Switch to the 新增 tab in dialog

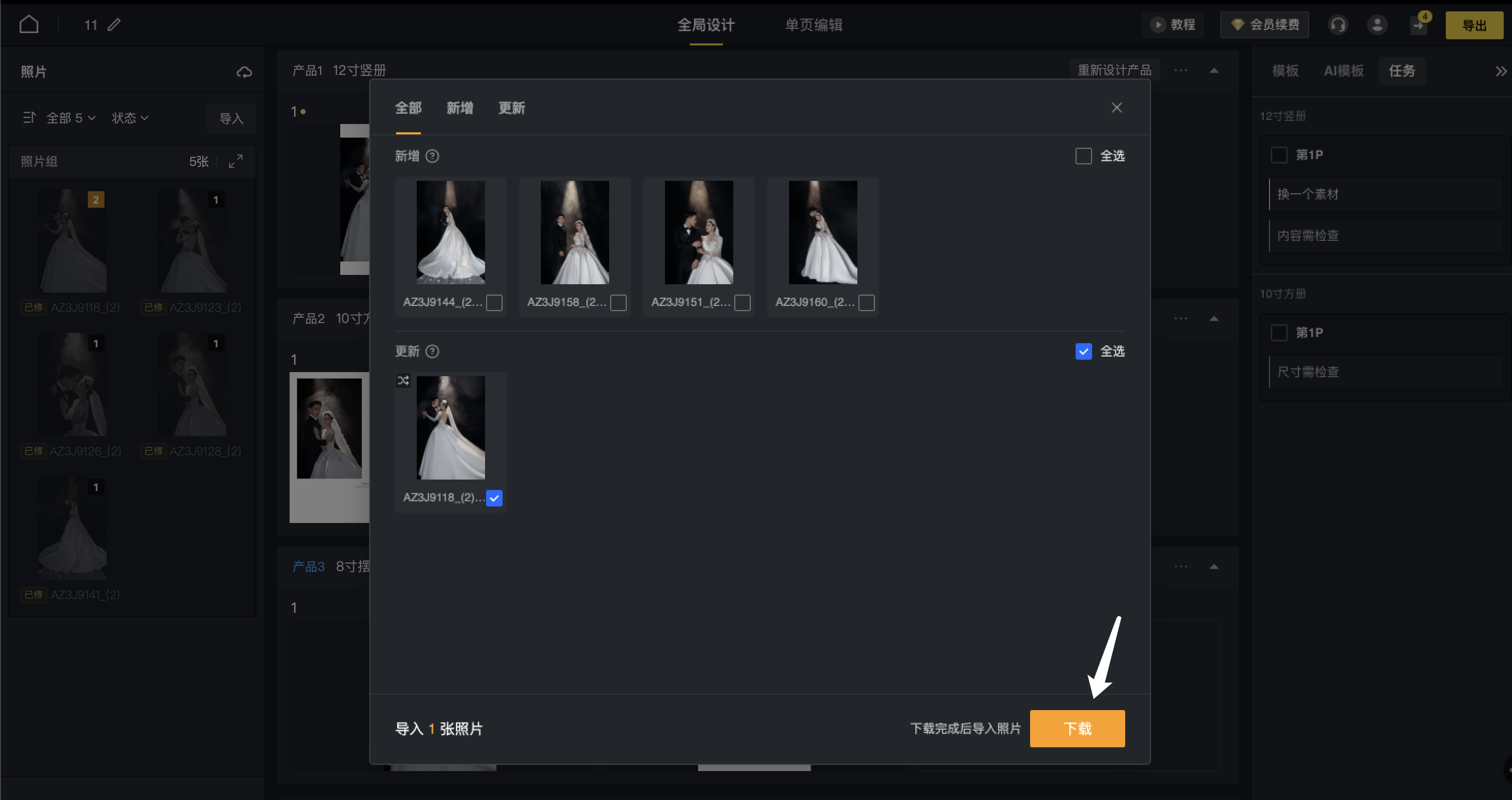460,108
